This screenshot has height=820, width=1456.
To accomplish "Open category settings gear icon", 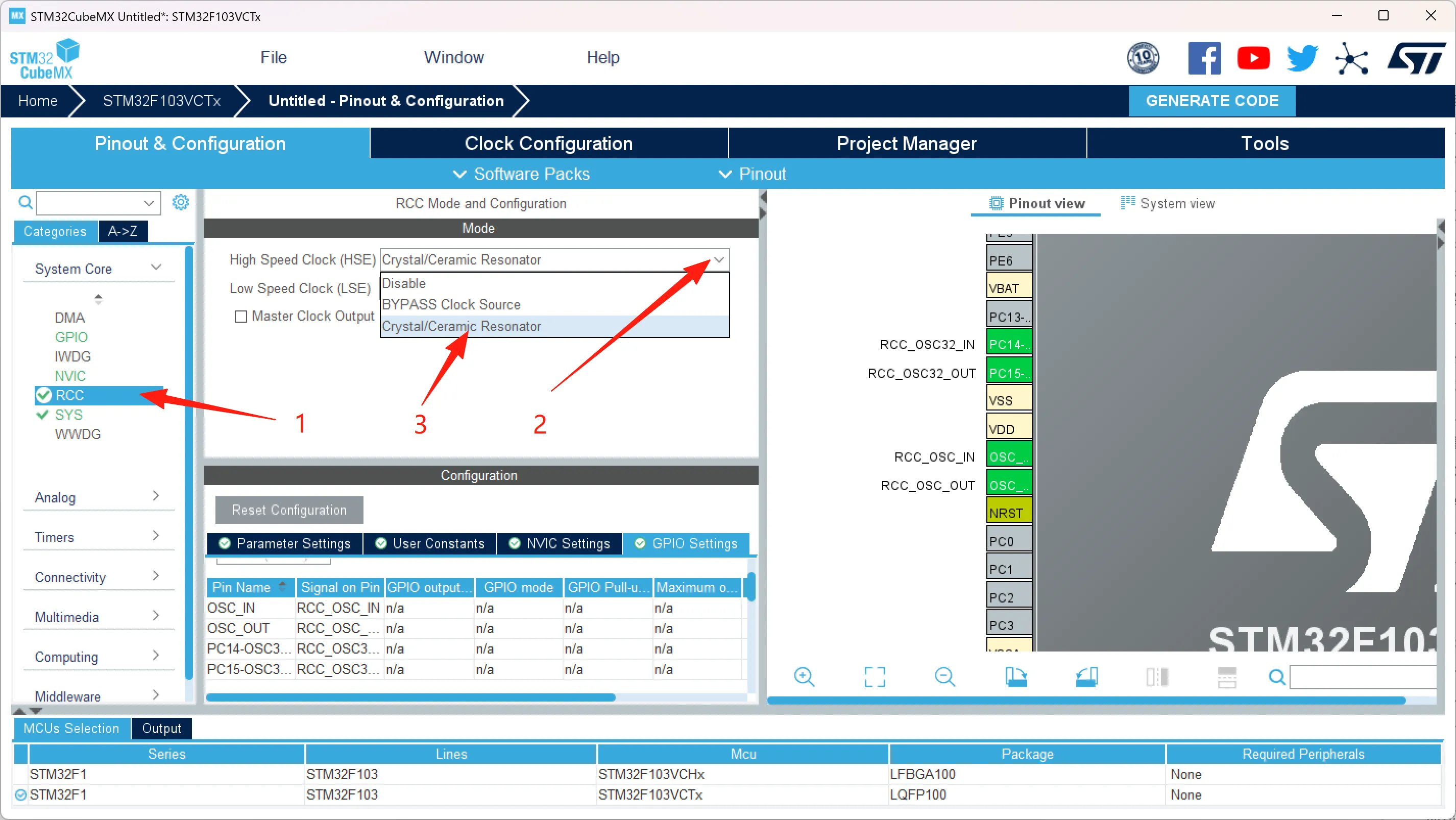I will pyautogui.click(x=180, y=202).
